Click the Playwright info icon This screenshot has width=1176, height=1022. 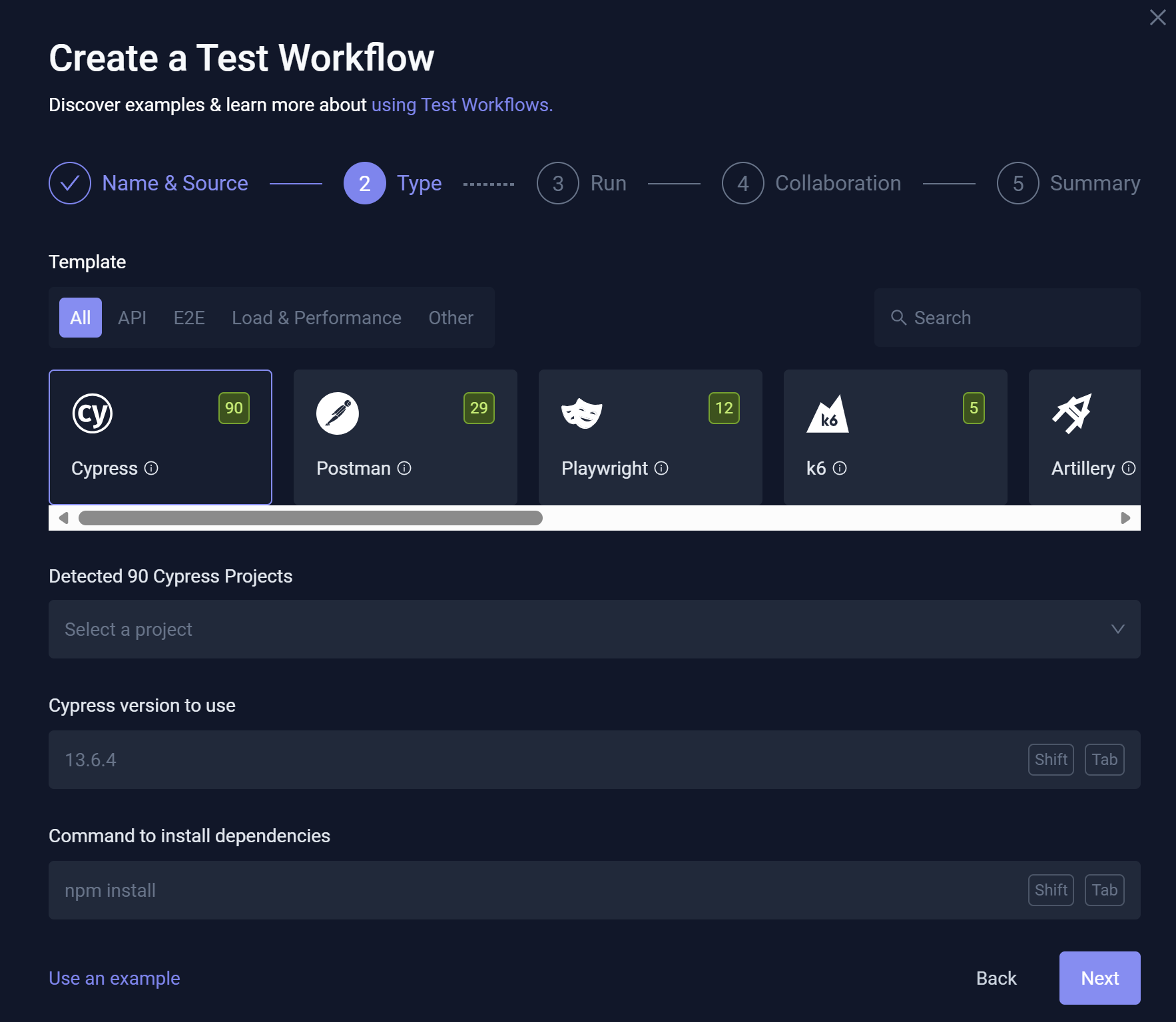point(661,469)
